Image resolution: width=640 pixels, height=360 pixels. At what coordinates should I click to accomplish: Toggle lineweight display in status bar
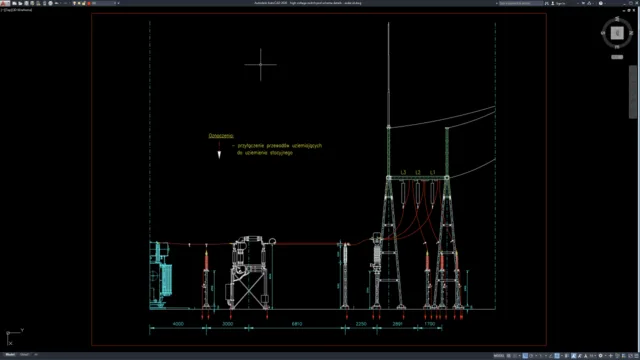click(x=567, y=356)
